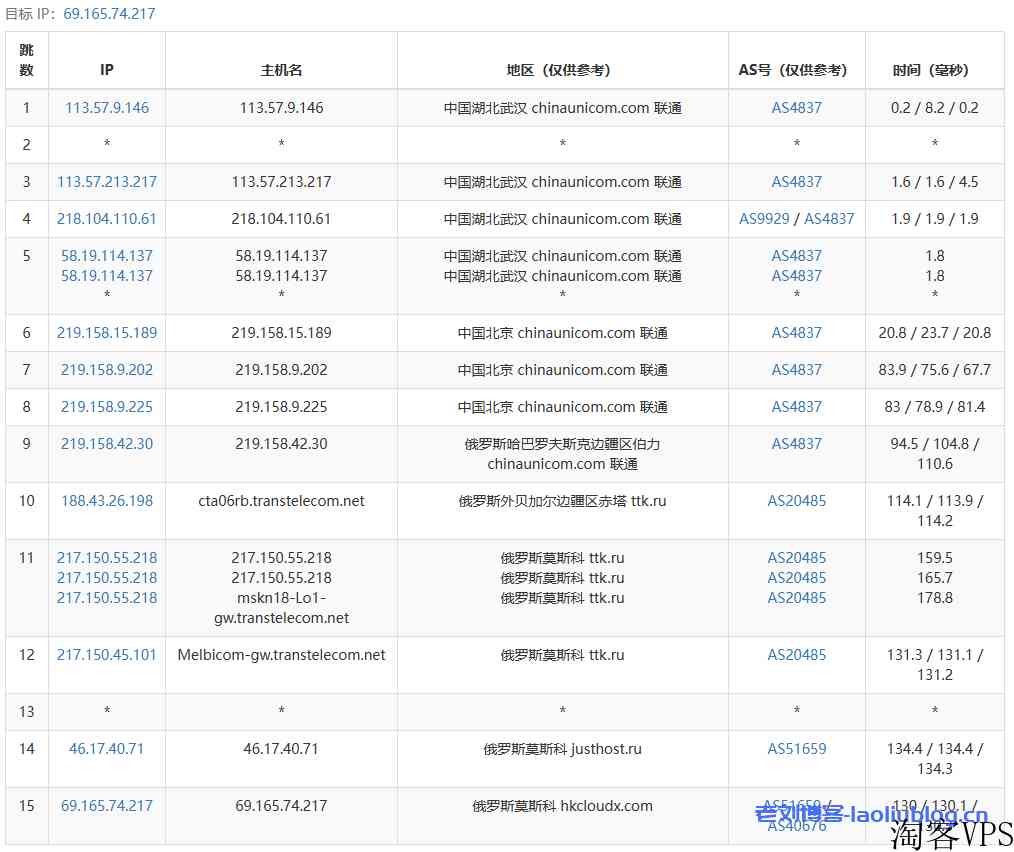
Task: Click AS4837 link in hop 6 row
Action: (797, 333)
